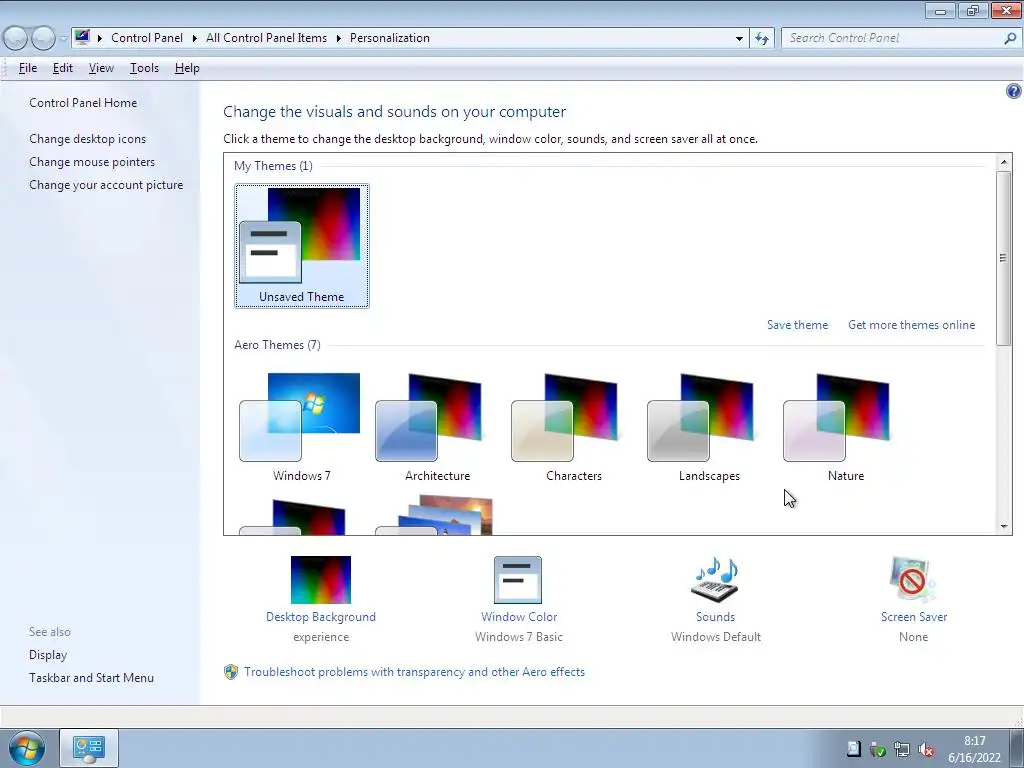Screen dimensions: 1024x768
Task: Click the green shield tray icon
Action: pyautogui.click(x=878, y=749)
